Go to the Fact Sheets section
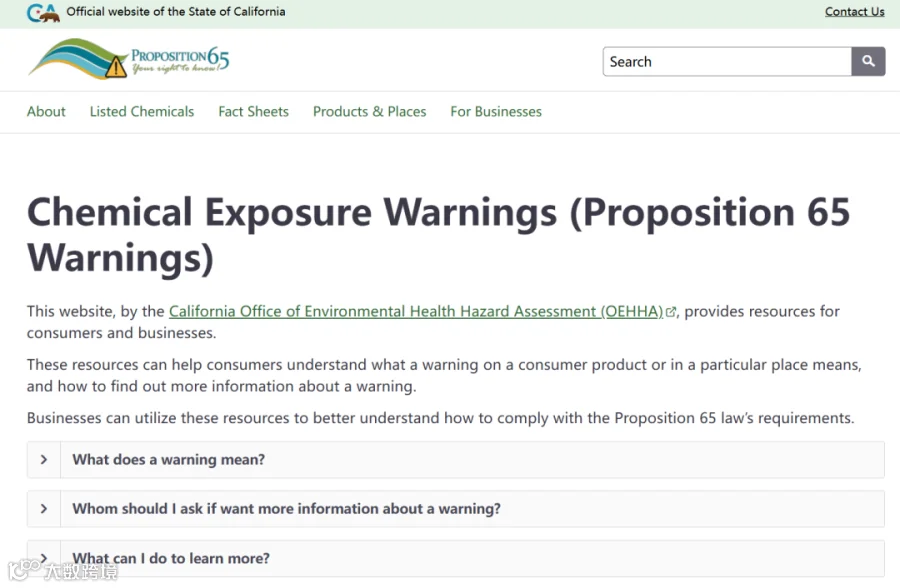The height and width of the screenshot is (588, 900). point(253,111)
